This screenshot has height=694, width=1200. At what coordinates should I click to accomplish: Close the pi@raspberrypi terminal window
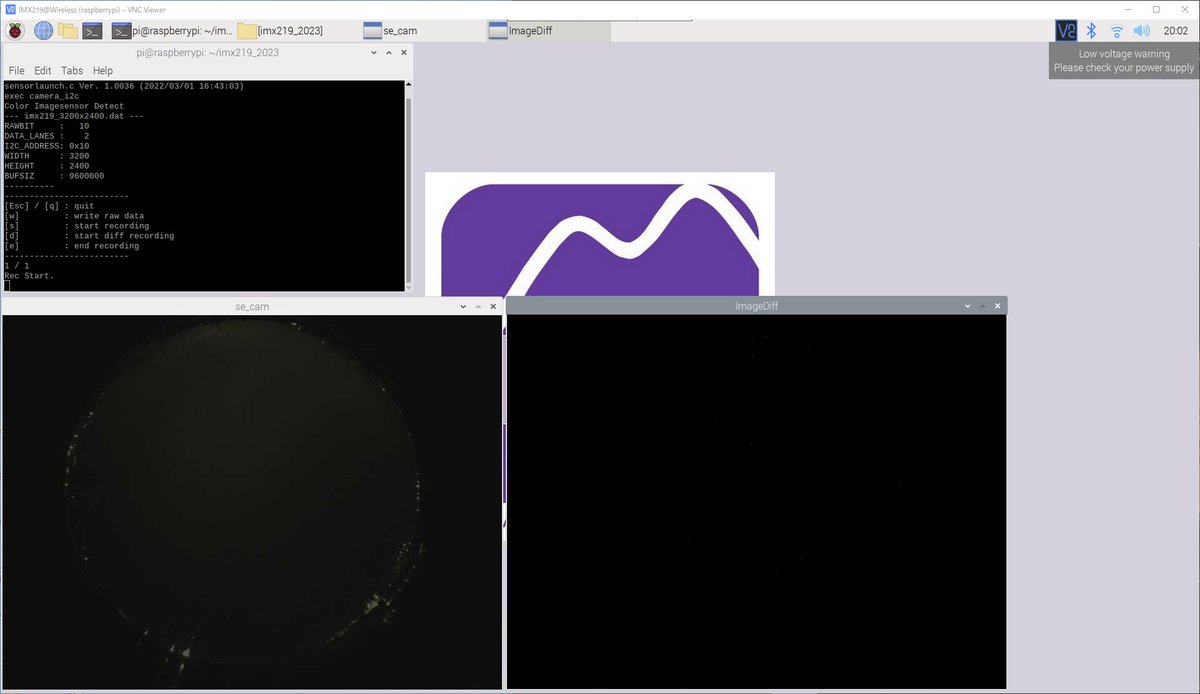403,52
